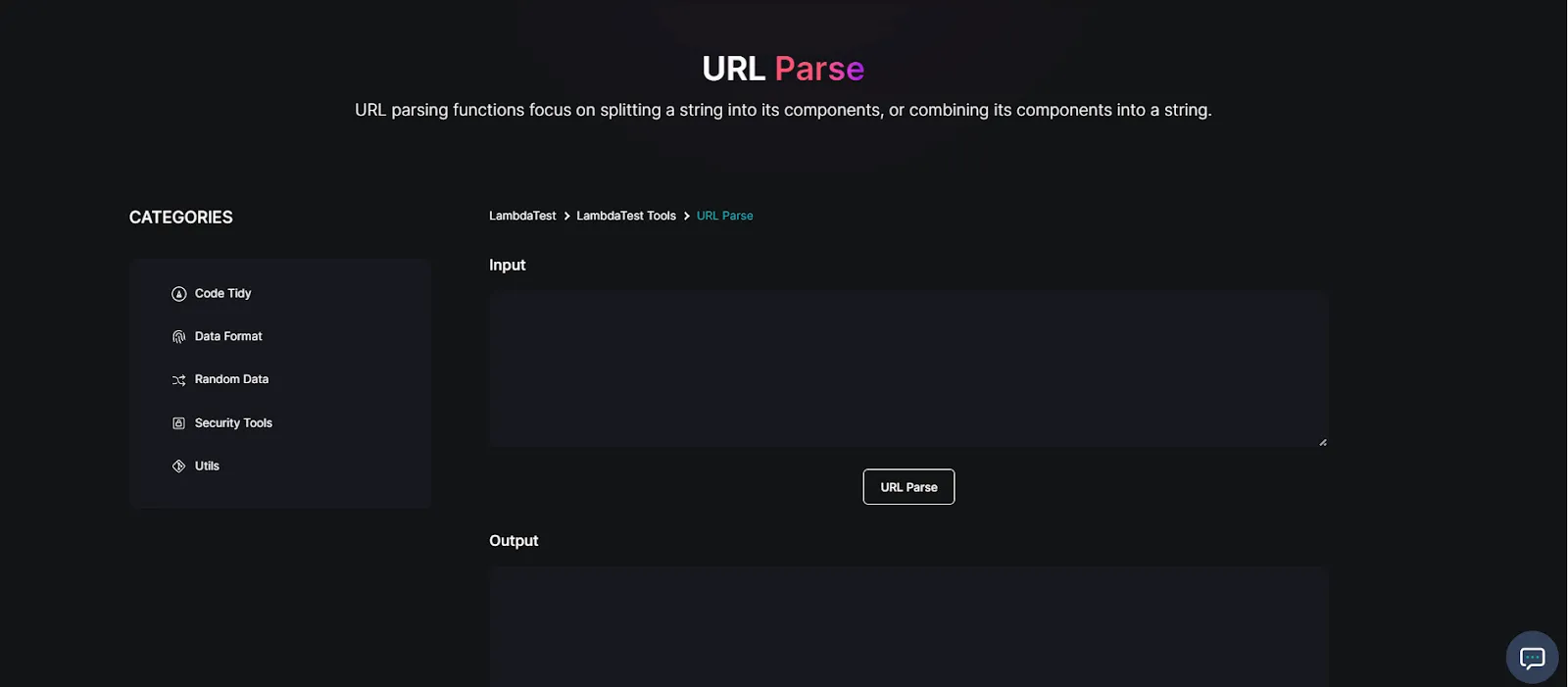Click the Utils diamond icon
1568x687 pixels.
pos(178,466)
